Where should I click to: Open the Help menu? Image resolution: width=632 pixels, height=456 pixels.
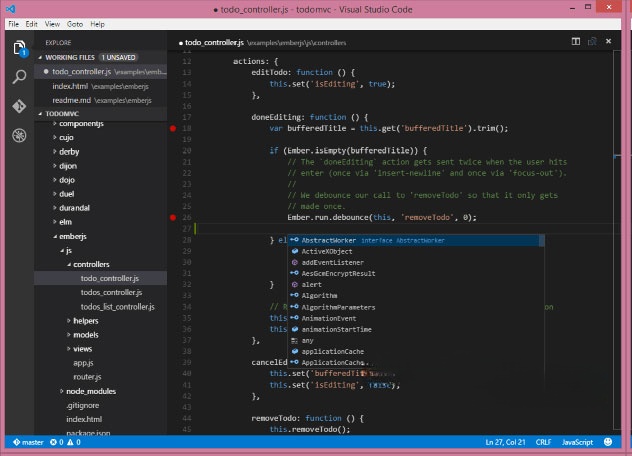[x=98, y=24]
